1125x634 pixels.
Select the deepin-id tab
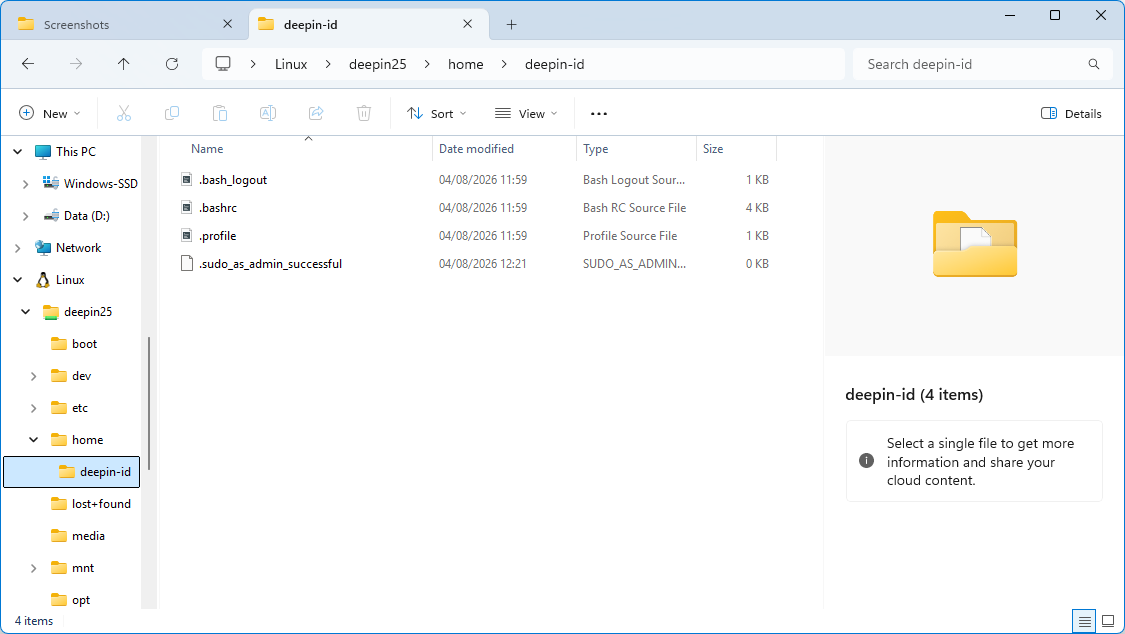(x=369, y=24)
